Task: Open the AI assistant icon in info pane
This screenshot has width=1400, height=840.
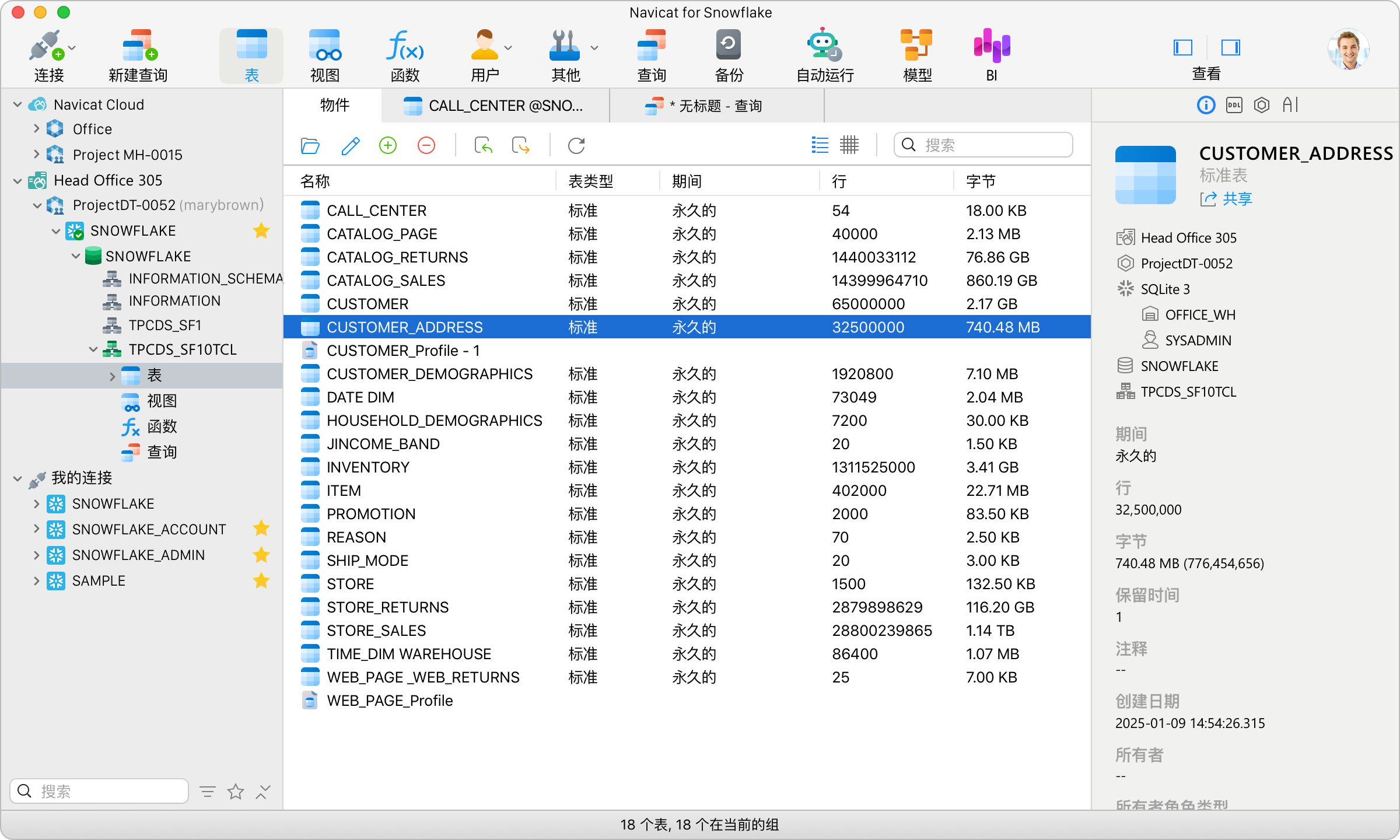Action: [x=1290, y=105]
